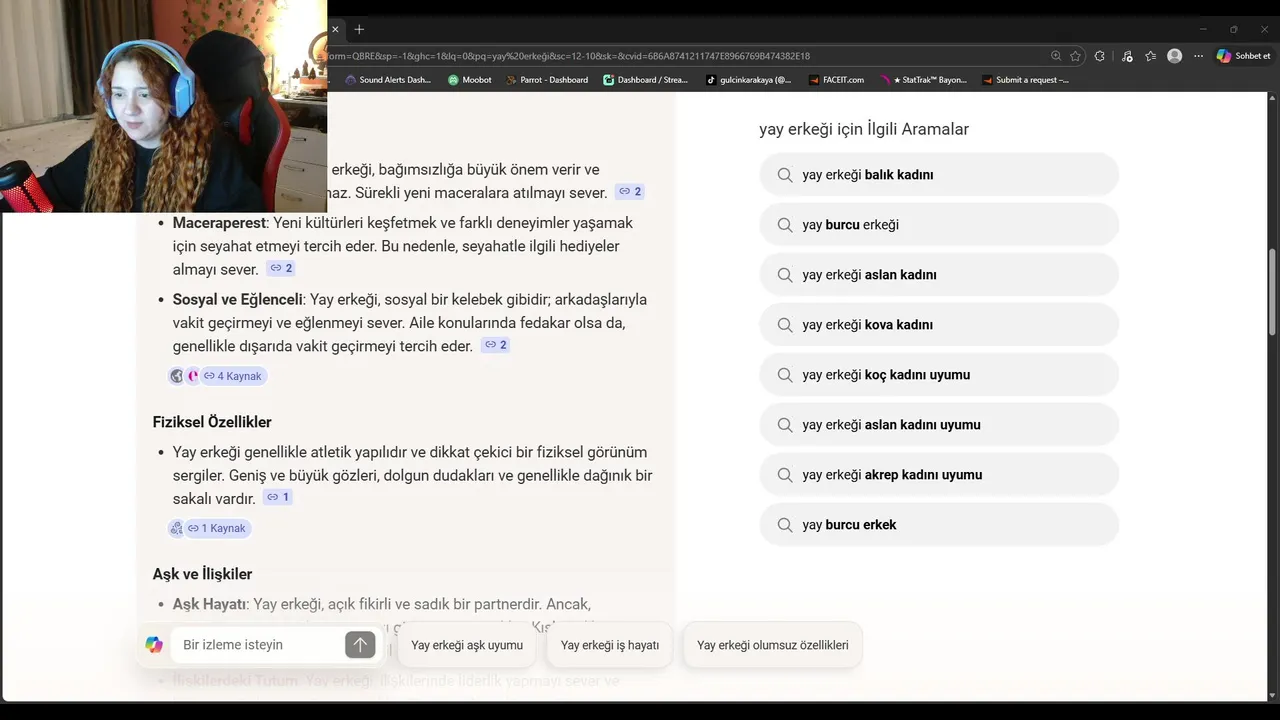Viewport: 1280px width, 720px height.
Task: Click magnifier icon beside balık kadını suggestion
Action: click(785, 175)
